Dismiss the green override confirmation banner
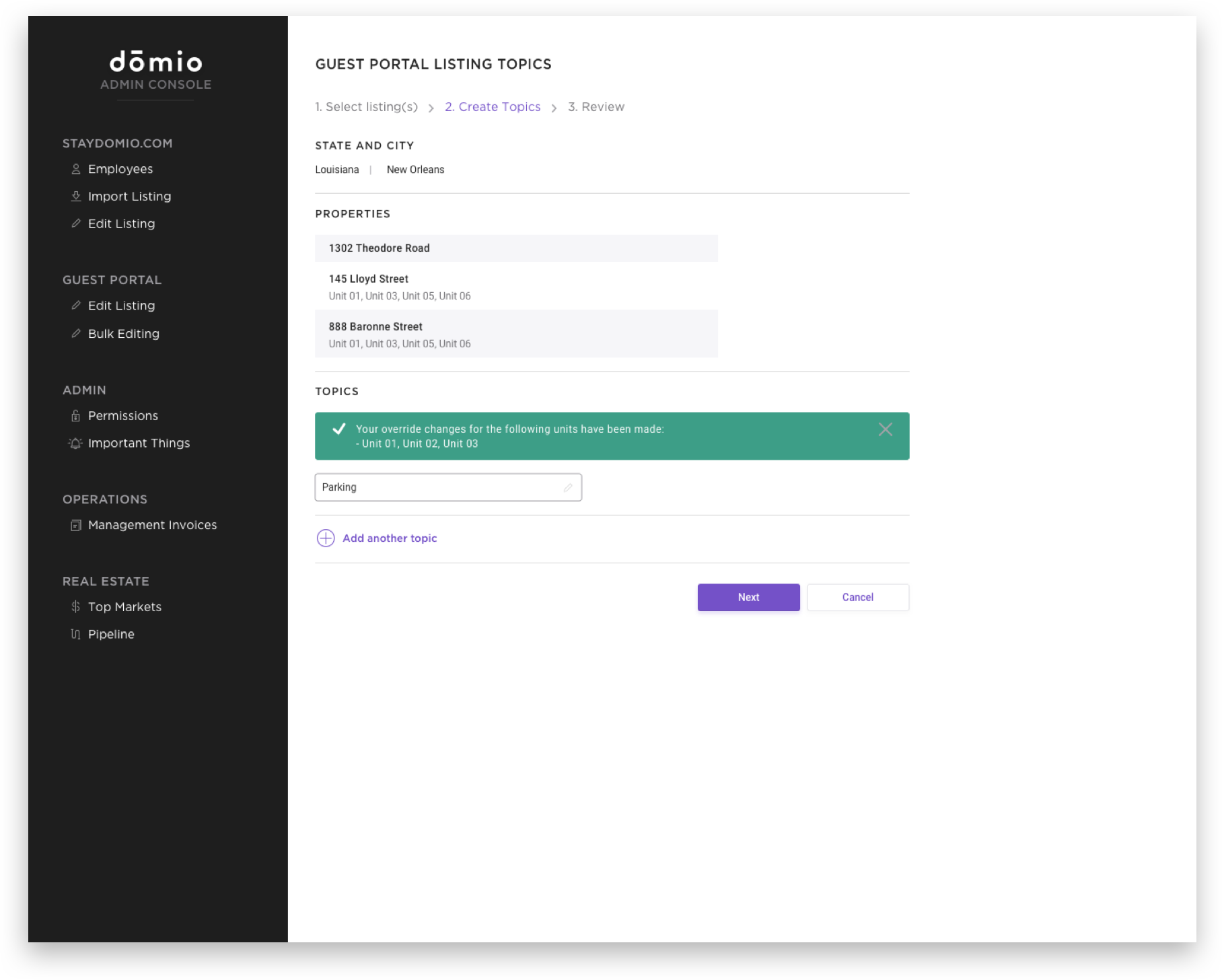The width and height of the screenshot is (1222, 980). pyautogui.click(x=885, y=429)
